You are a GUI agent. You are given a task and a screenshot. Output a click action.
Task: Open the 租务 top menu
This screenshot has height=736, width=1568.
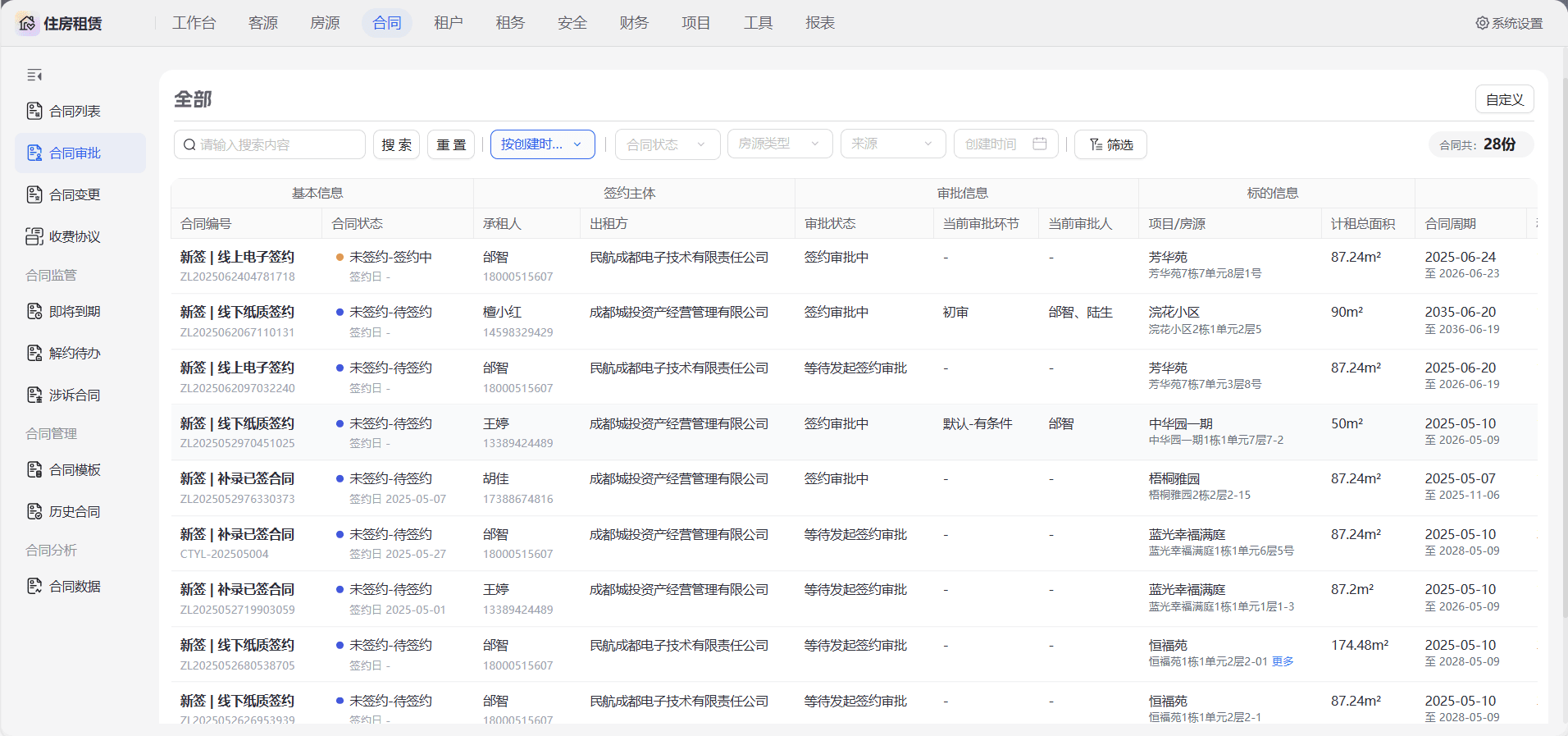(x=510, y=23)
